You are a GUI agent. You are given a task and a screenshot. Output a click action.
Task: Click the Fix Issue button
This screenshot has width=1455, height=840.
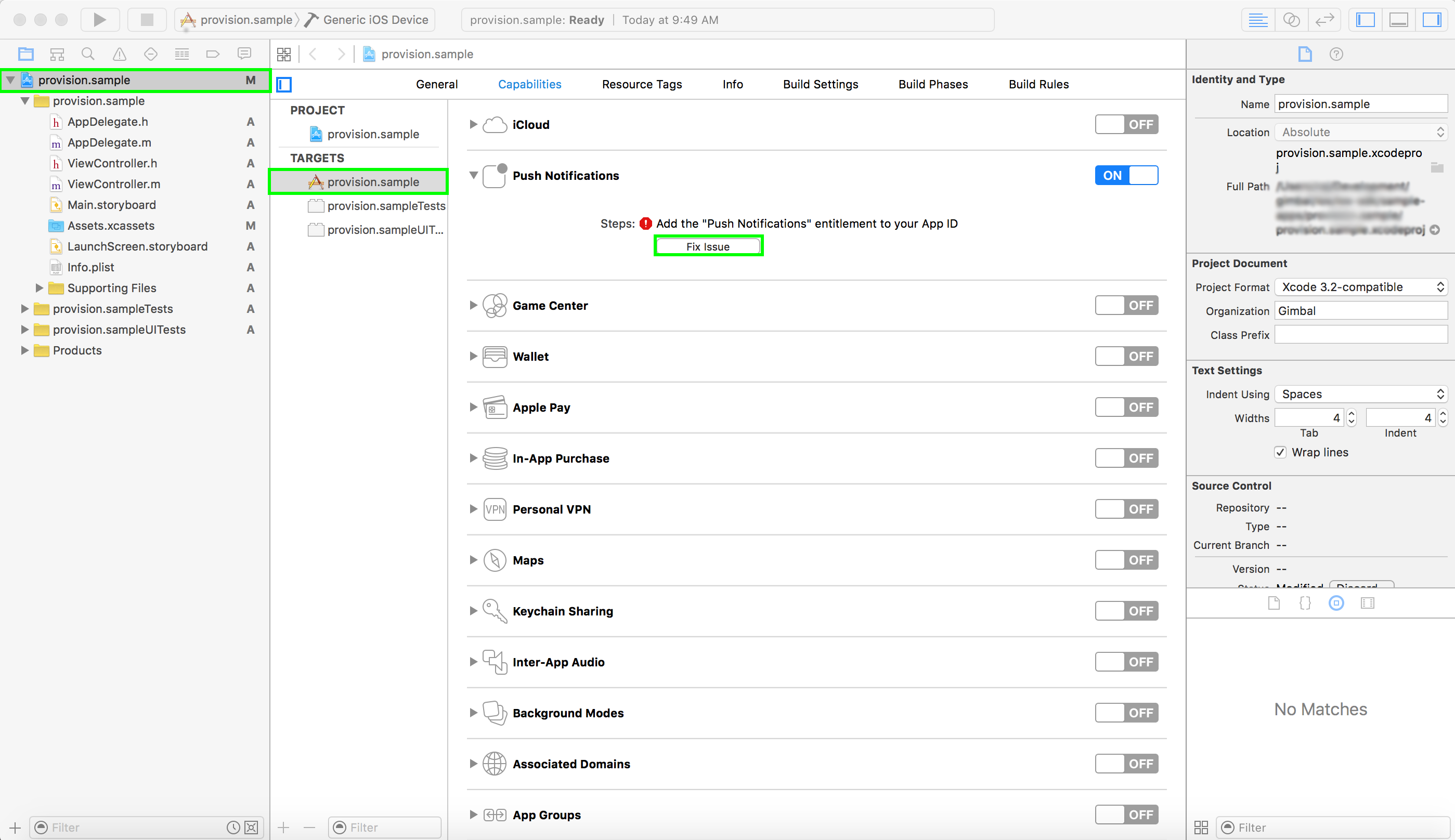pyautogui.click(x=708, y=246)
